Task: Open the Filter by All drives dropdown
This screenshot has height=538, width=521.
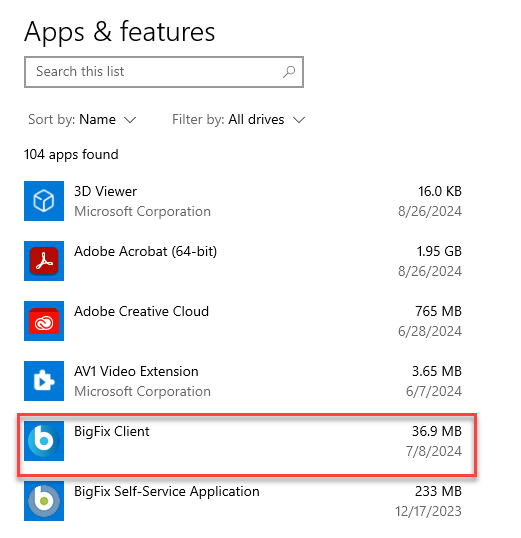Action: click(239, 119)
